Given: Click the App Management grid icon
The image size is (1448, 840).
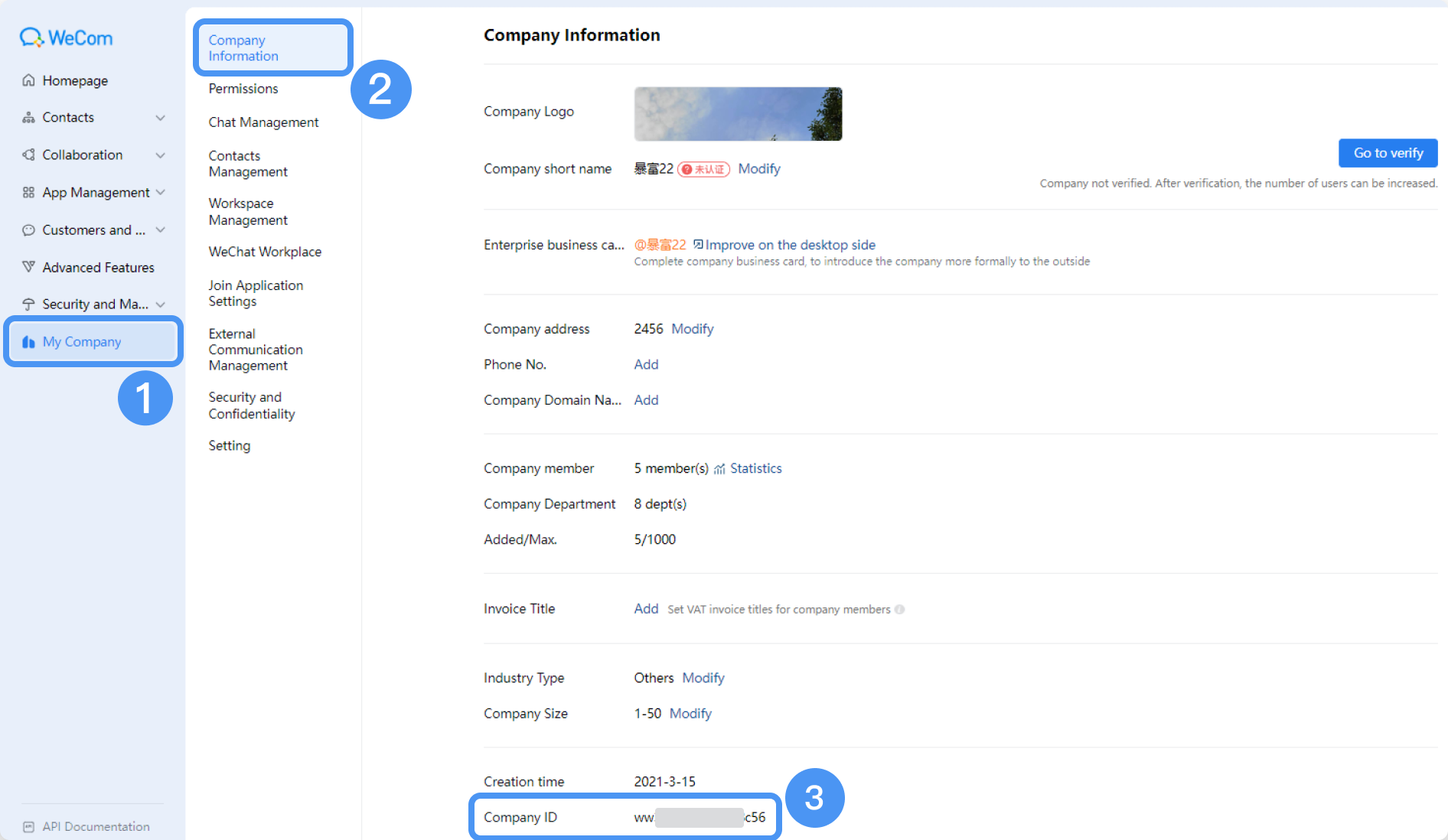Looking at the screenshot, I should tap(28, 192).
